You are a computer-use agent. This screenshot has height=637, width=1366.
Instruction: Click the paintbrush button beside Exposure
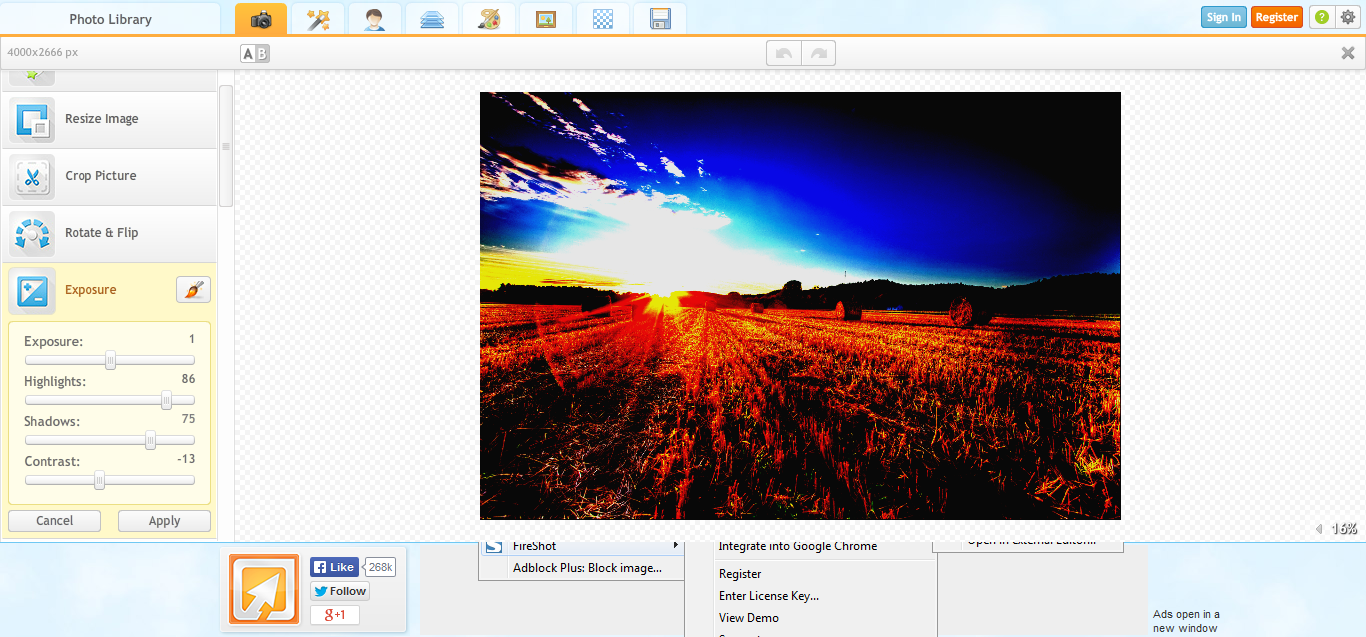click(193, 290)
